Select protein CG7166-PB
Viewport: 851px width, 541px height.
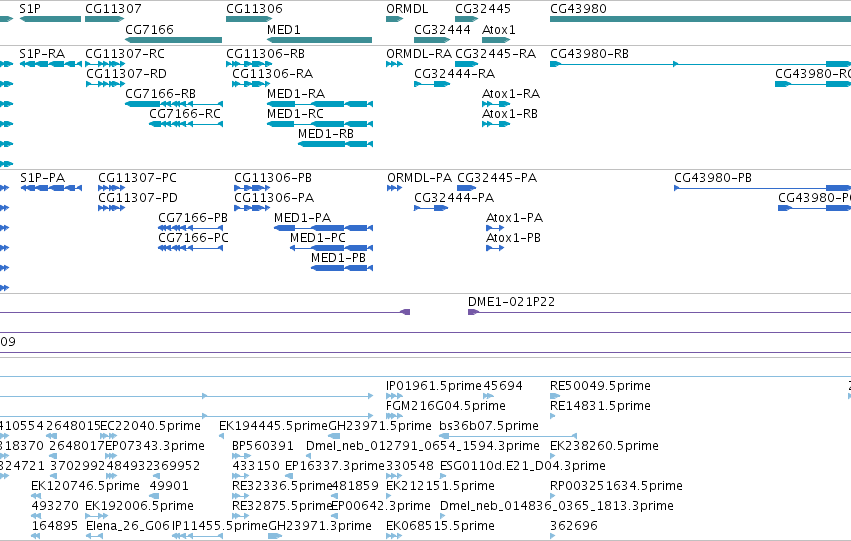(190, 228)
